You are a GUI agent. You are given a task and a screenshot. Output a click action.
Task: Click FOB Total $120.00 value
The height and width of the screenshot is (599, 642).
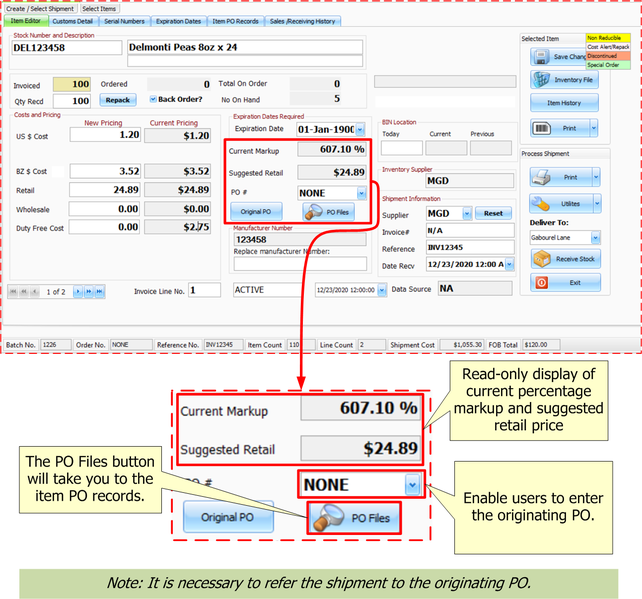click(541, 345)
